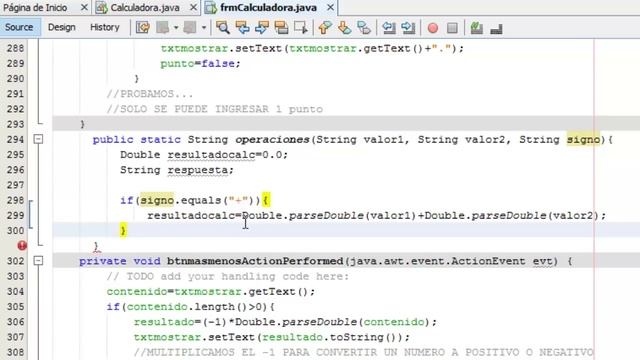Click Shift Line Right icon
The height and width of the screenshot is (360, 640).
pyautogui.click(x=408, y=28)
